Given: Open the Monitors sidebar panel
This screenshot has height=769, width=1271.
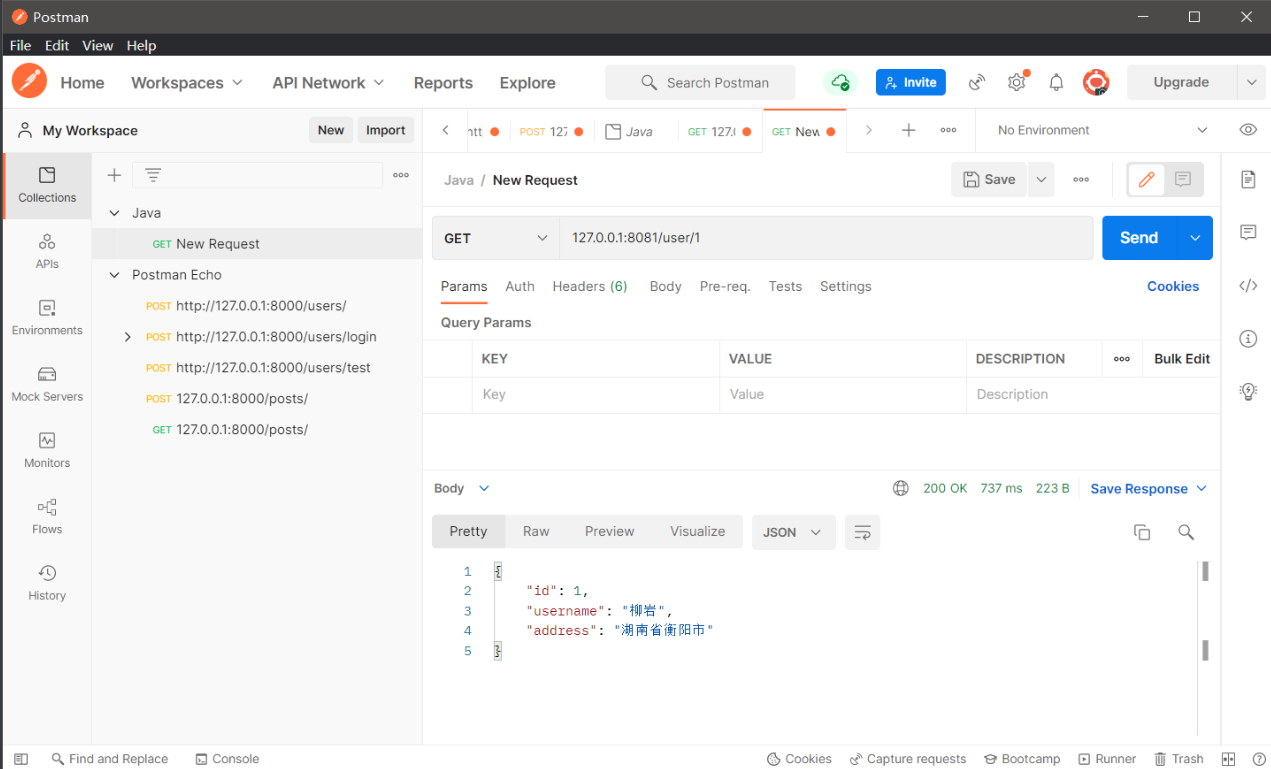Looking at the screenshot, I should 47,451.
